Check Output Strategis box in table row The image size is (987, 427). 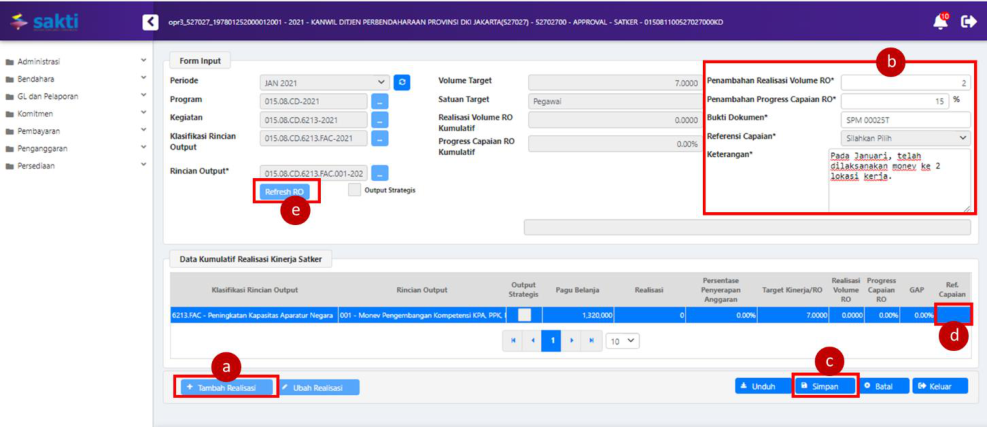click(524, 315)
